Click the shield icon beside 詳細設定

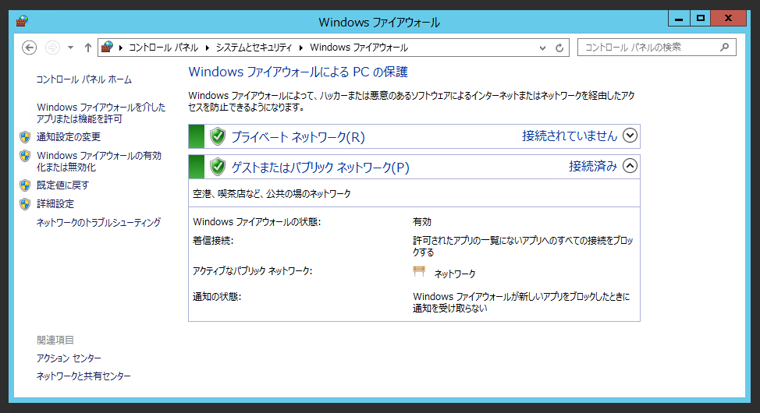click(x=25, y=204)
